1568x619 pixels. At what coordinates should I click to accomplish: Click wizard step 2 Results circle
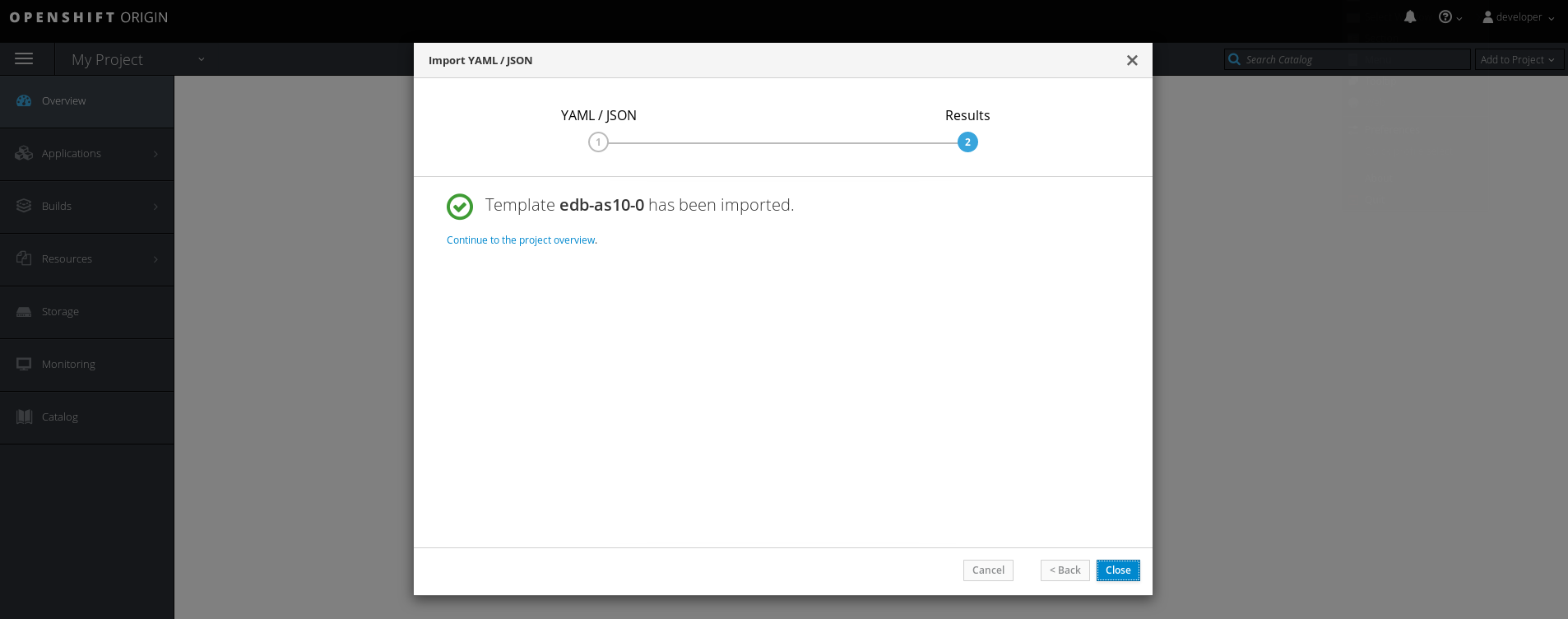pyautogui.click(x=967, y=142)
